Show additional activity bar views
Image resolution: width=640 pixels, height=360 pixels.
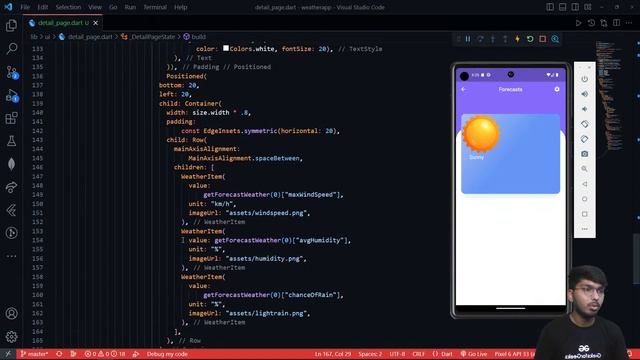11,256
